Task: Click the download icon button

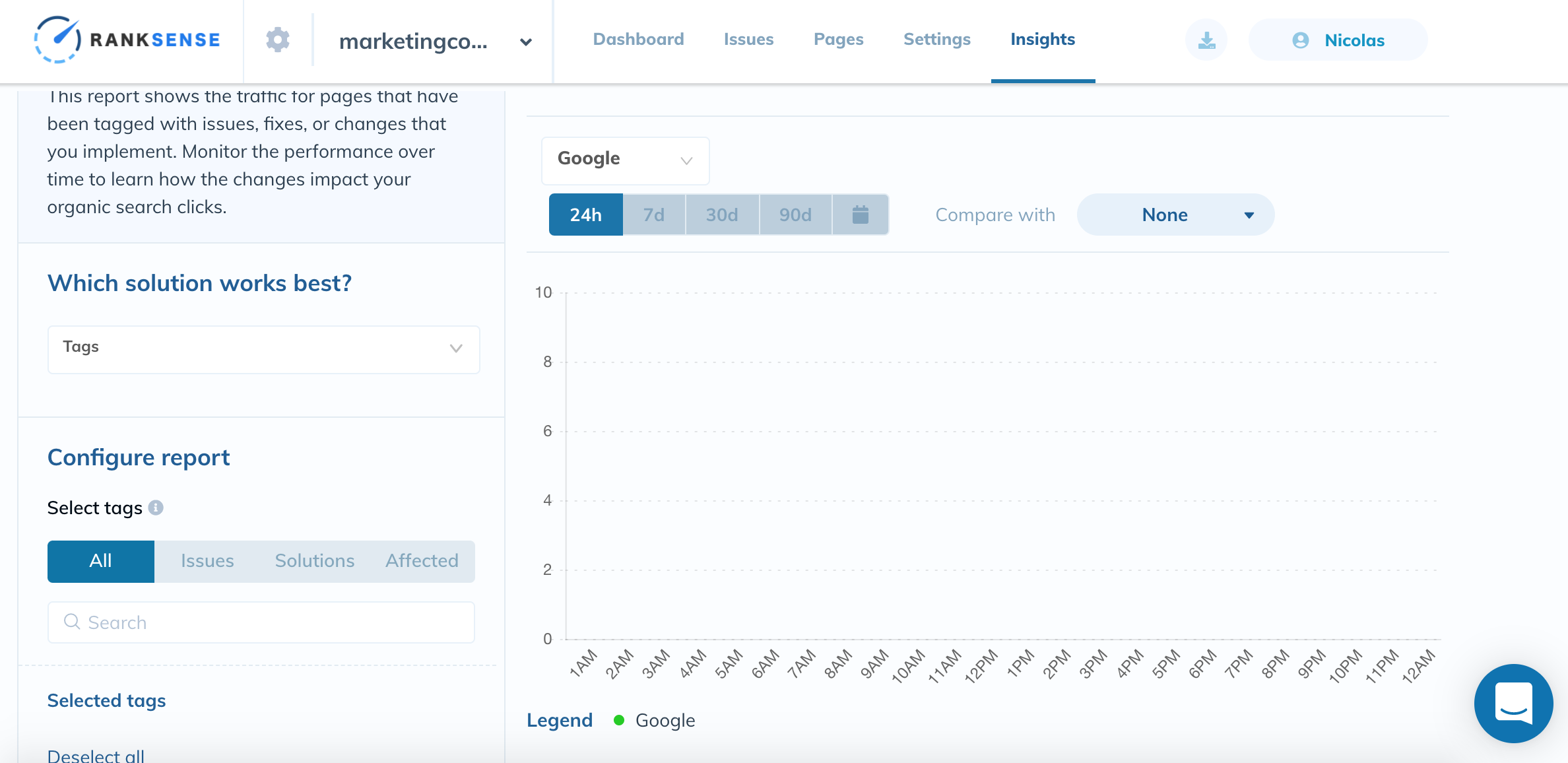Action: pyautogui.click(x=1206, y=40)
